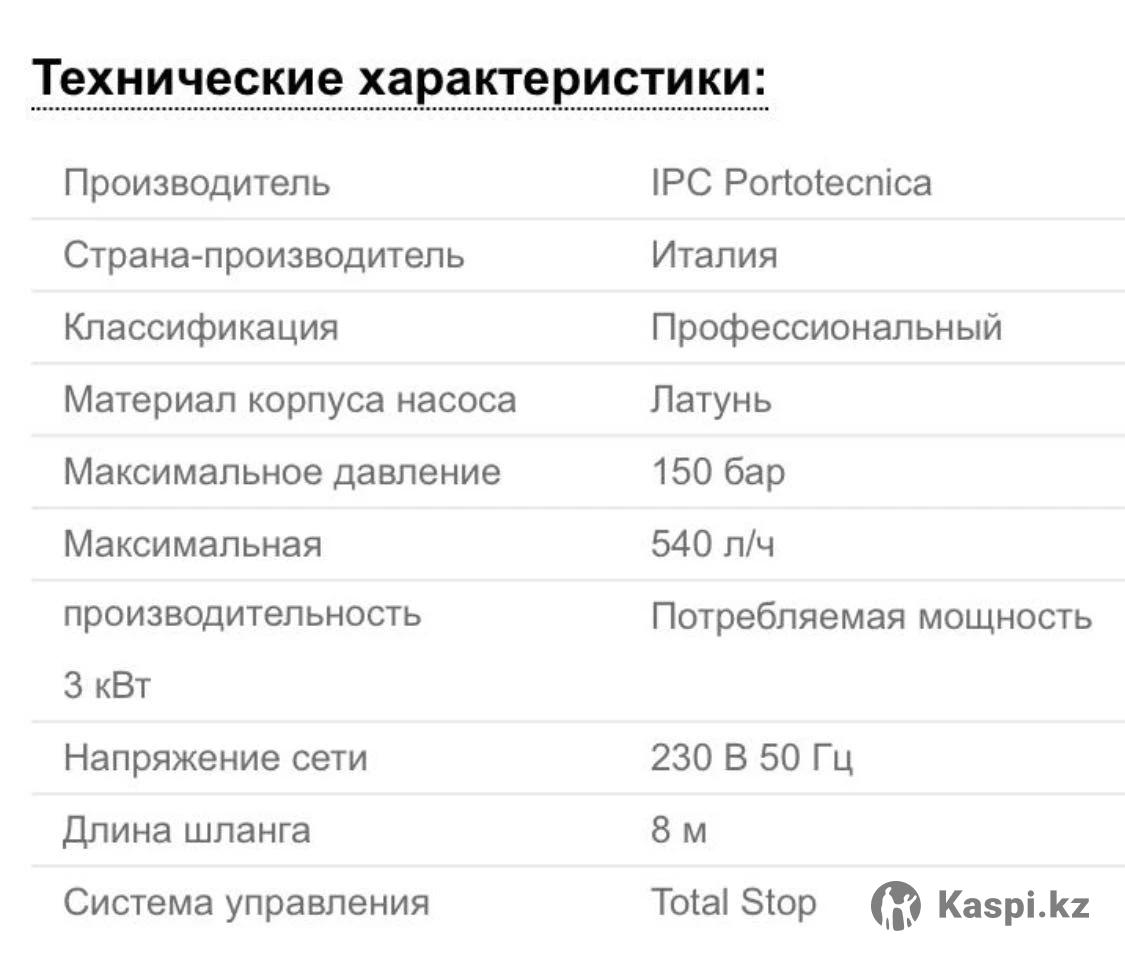The width and height of the screenshot is (1125, 970).
Task: Click the Профессиональный value
Action: (827, 327)
